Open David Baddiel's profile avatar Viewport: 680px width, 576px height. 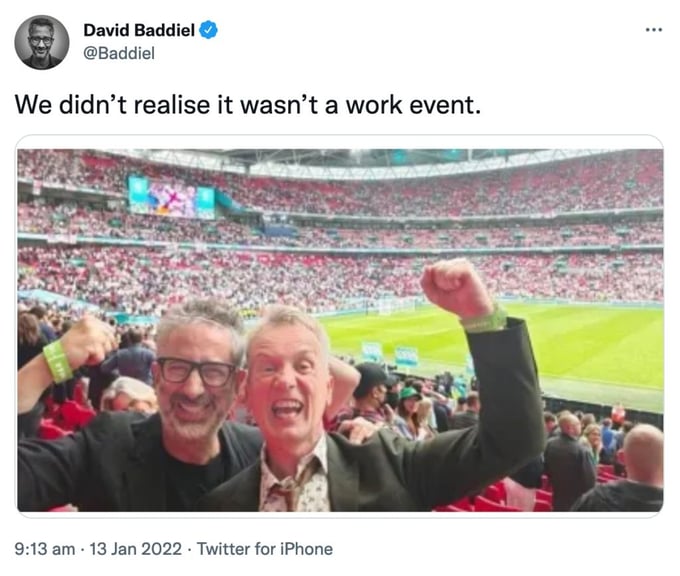point(42,42)
